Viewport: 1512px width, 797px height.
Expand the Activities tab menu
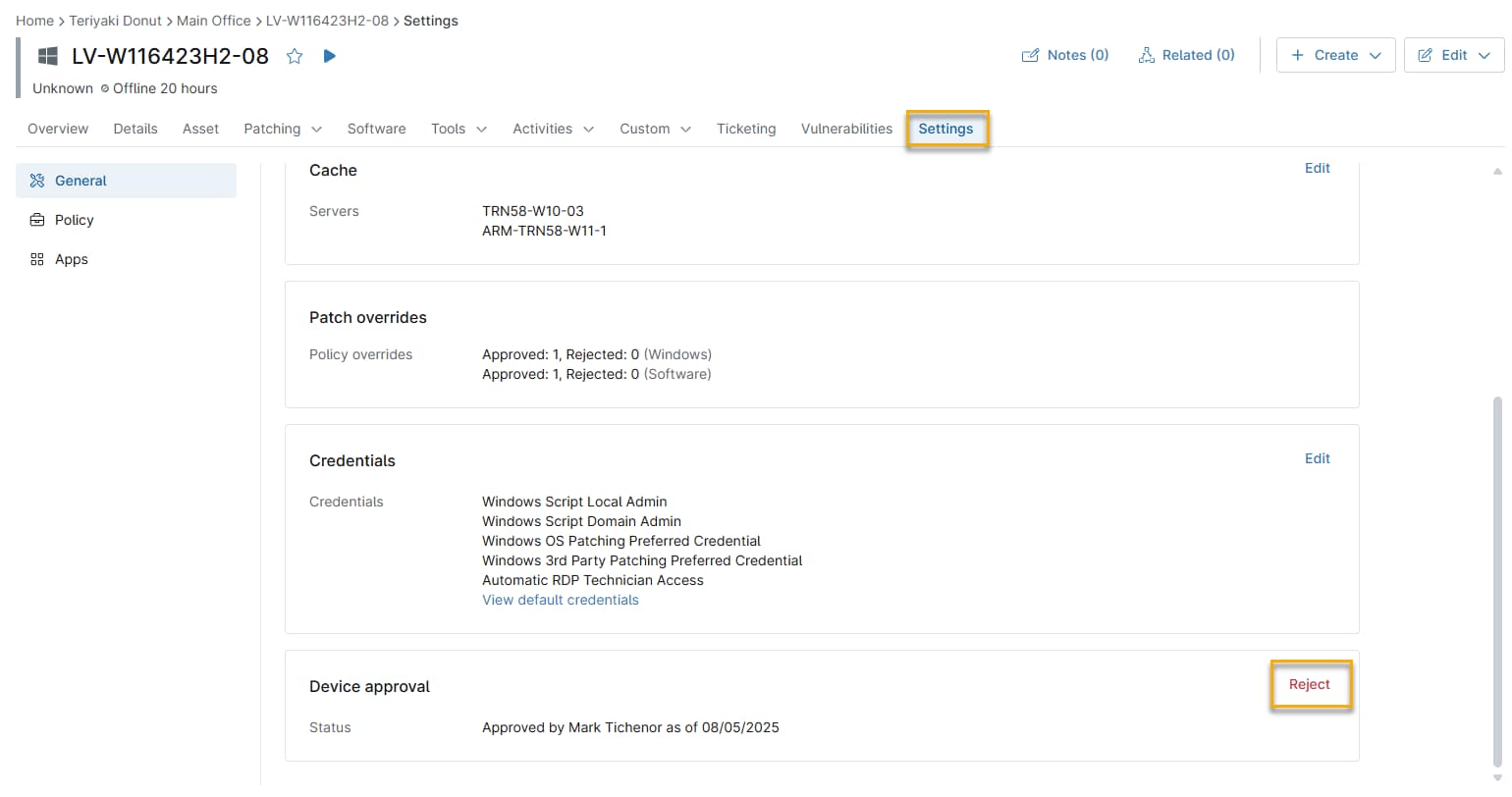553,129
